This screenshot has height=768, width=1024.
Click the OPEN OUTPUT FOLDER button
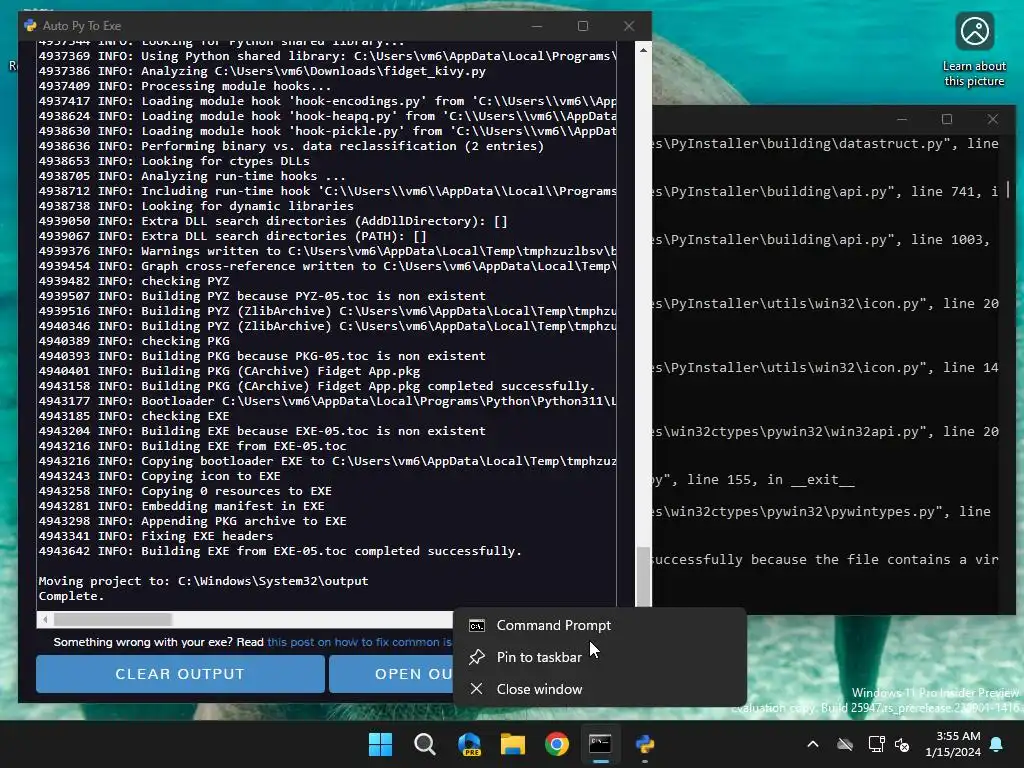[391, 674]
